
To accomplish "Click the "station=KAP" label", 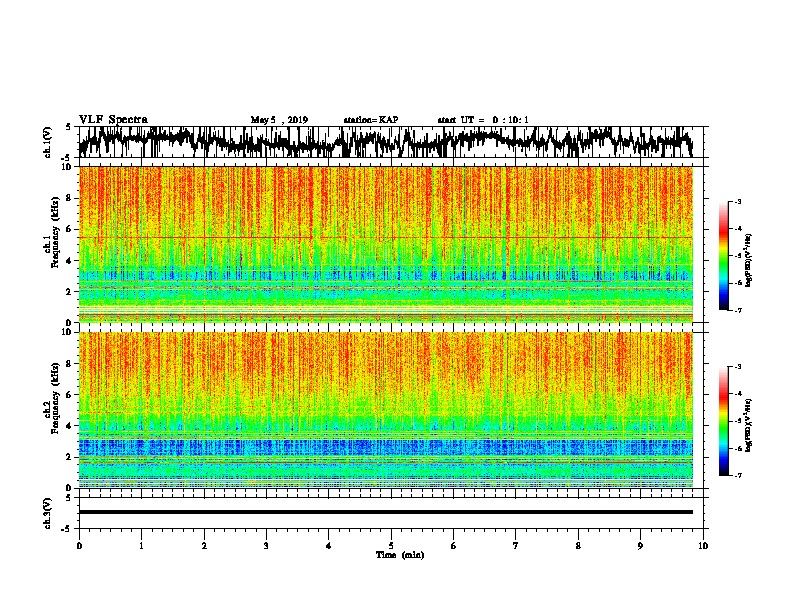I will click(x=371, y=120).
